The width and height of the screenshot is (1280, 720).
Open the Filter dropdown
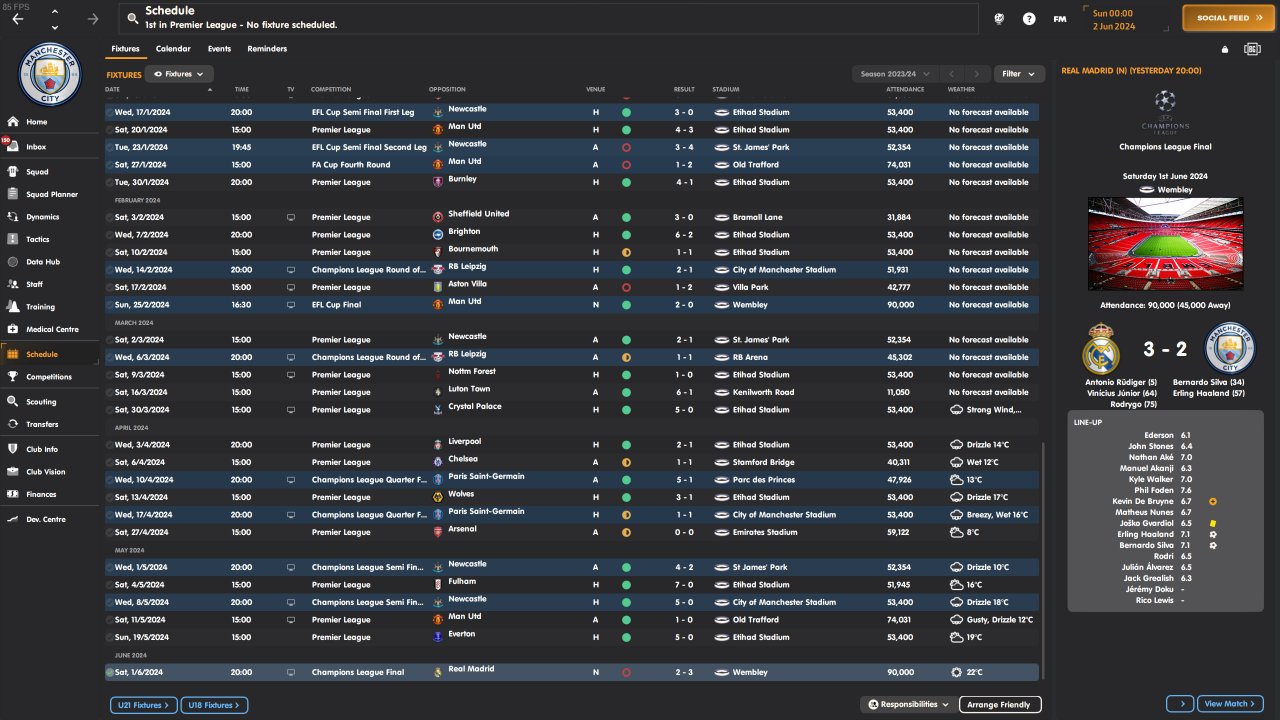pos(1019,74)
